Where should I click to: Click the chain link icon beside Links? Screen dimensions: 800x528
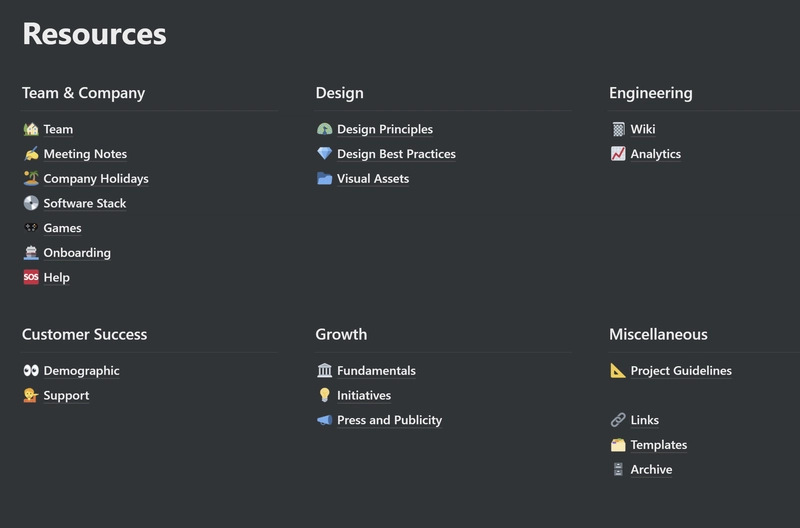coord(618,420)
